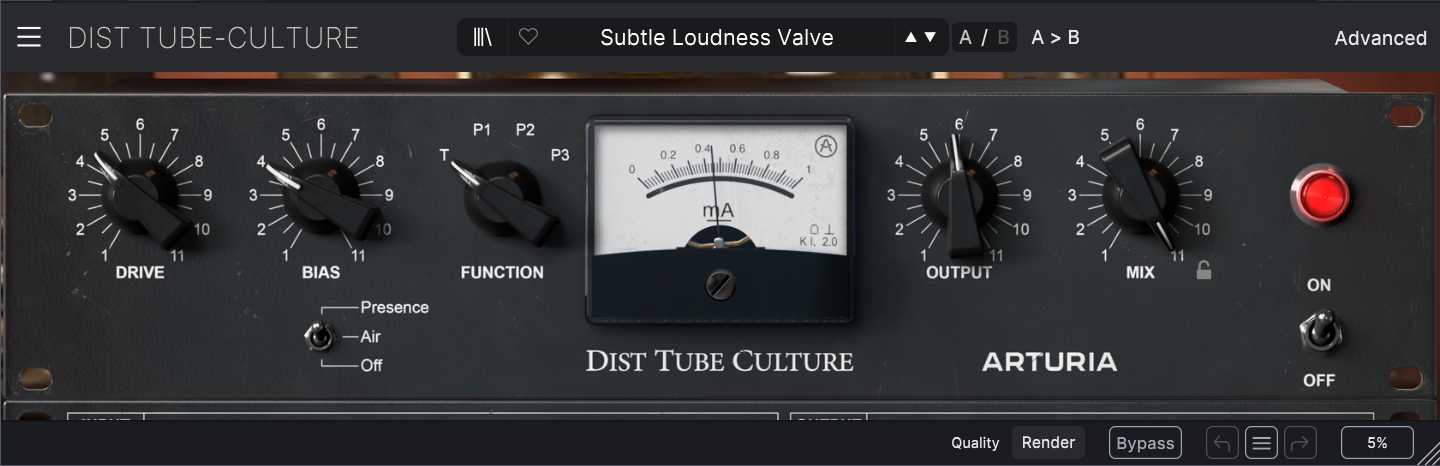Click the ARTURIA logo on the panel
1440x466 pixels.
coord(1050,362)
